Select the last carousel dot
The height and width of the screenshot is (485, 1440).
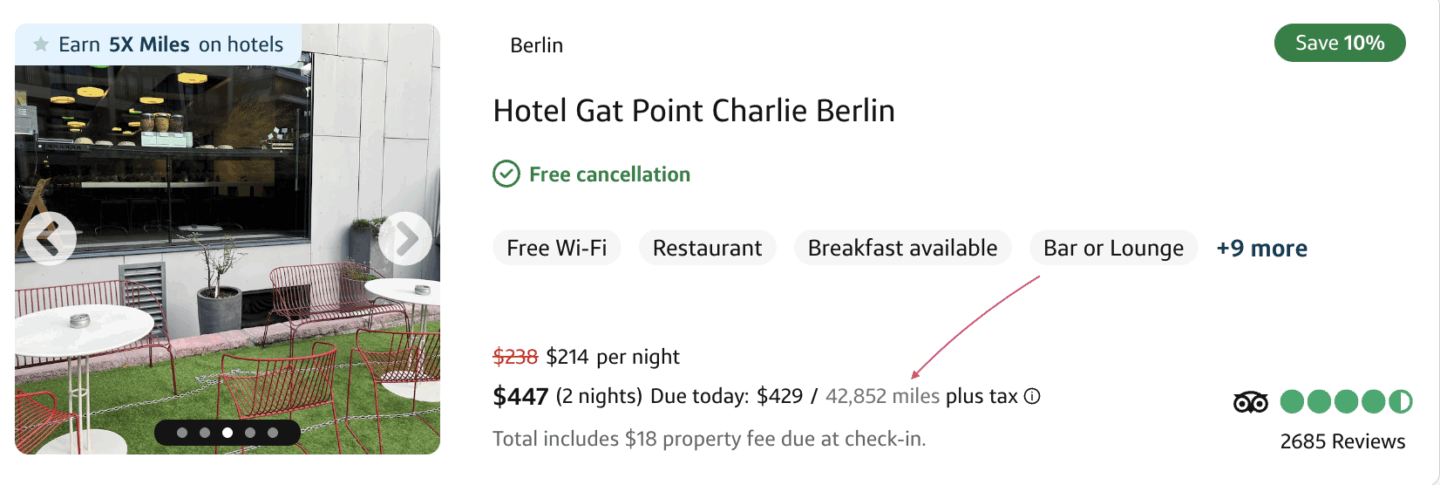pos(273,433)
